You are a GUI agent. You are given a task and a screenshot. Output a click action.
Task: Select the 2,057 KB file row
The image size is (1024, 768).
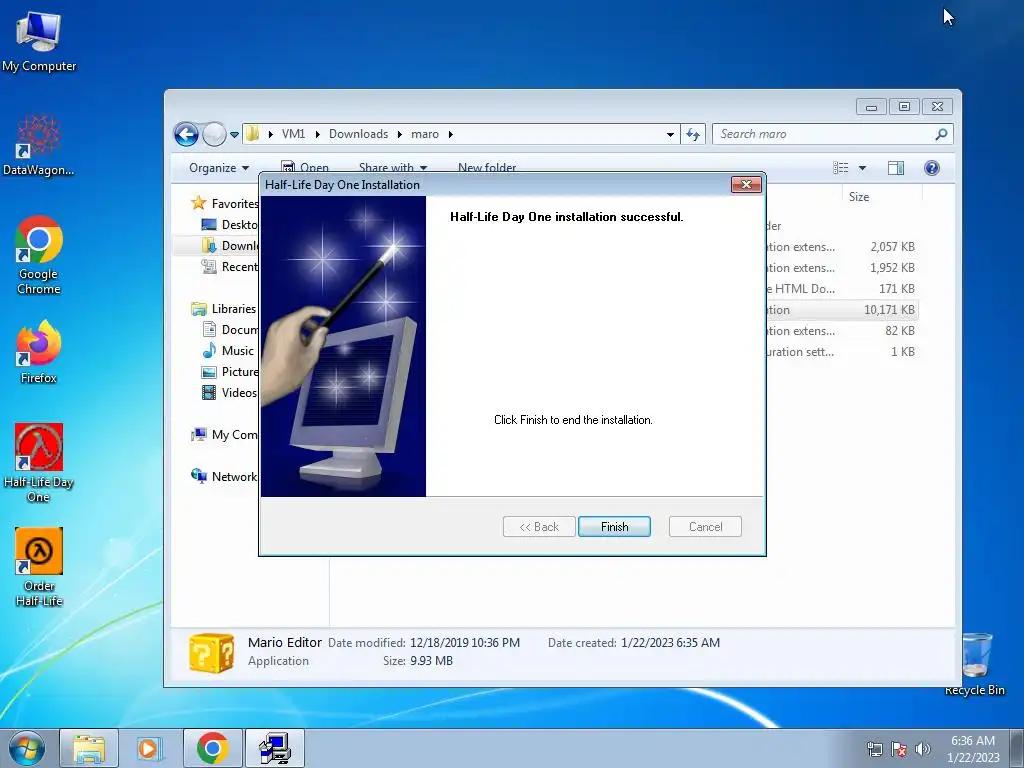tap(842, 247)
